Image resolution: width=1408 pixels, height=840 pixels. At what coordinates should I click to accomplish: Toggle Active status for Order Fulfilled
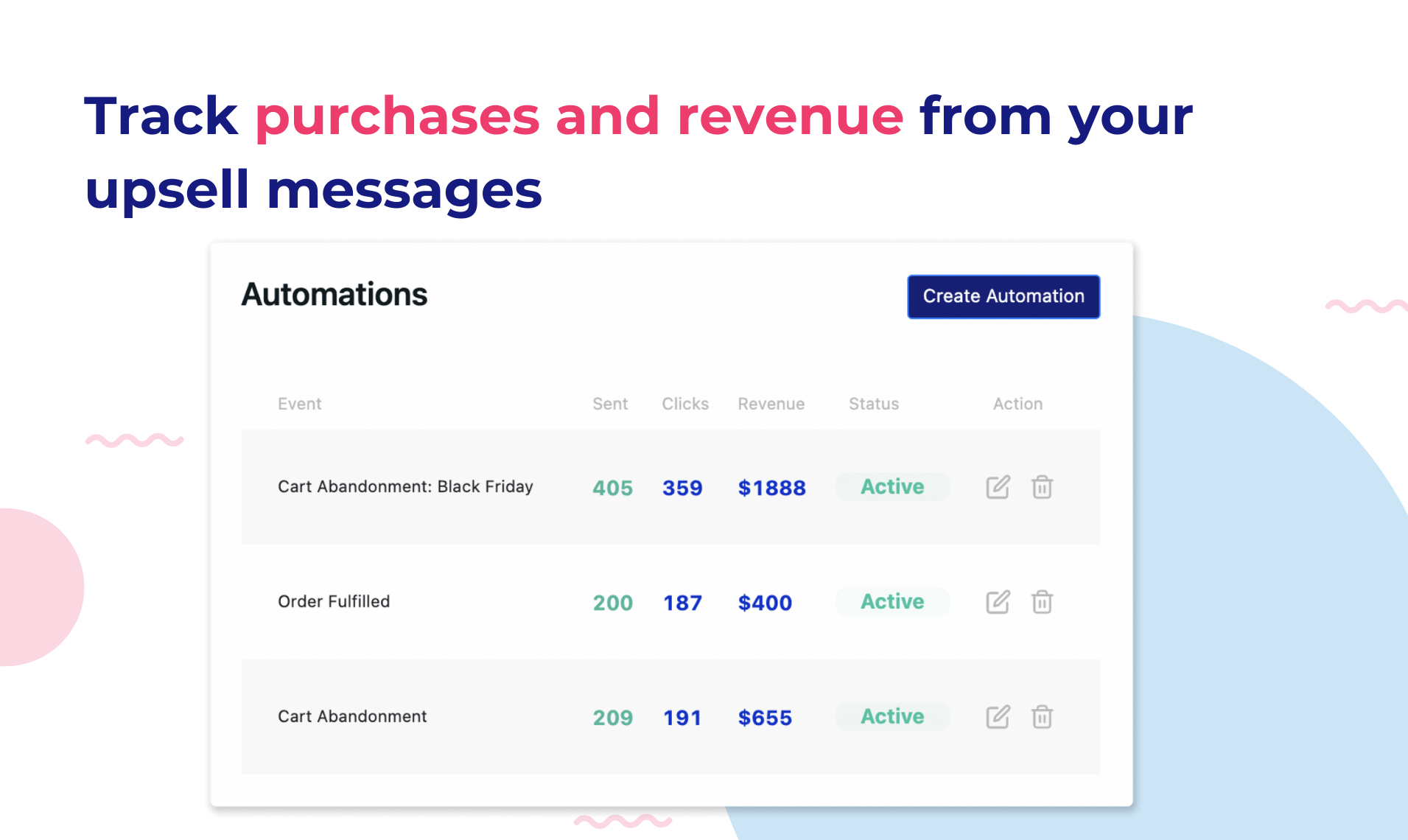(x=892, y=602)
